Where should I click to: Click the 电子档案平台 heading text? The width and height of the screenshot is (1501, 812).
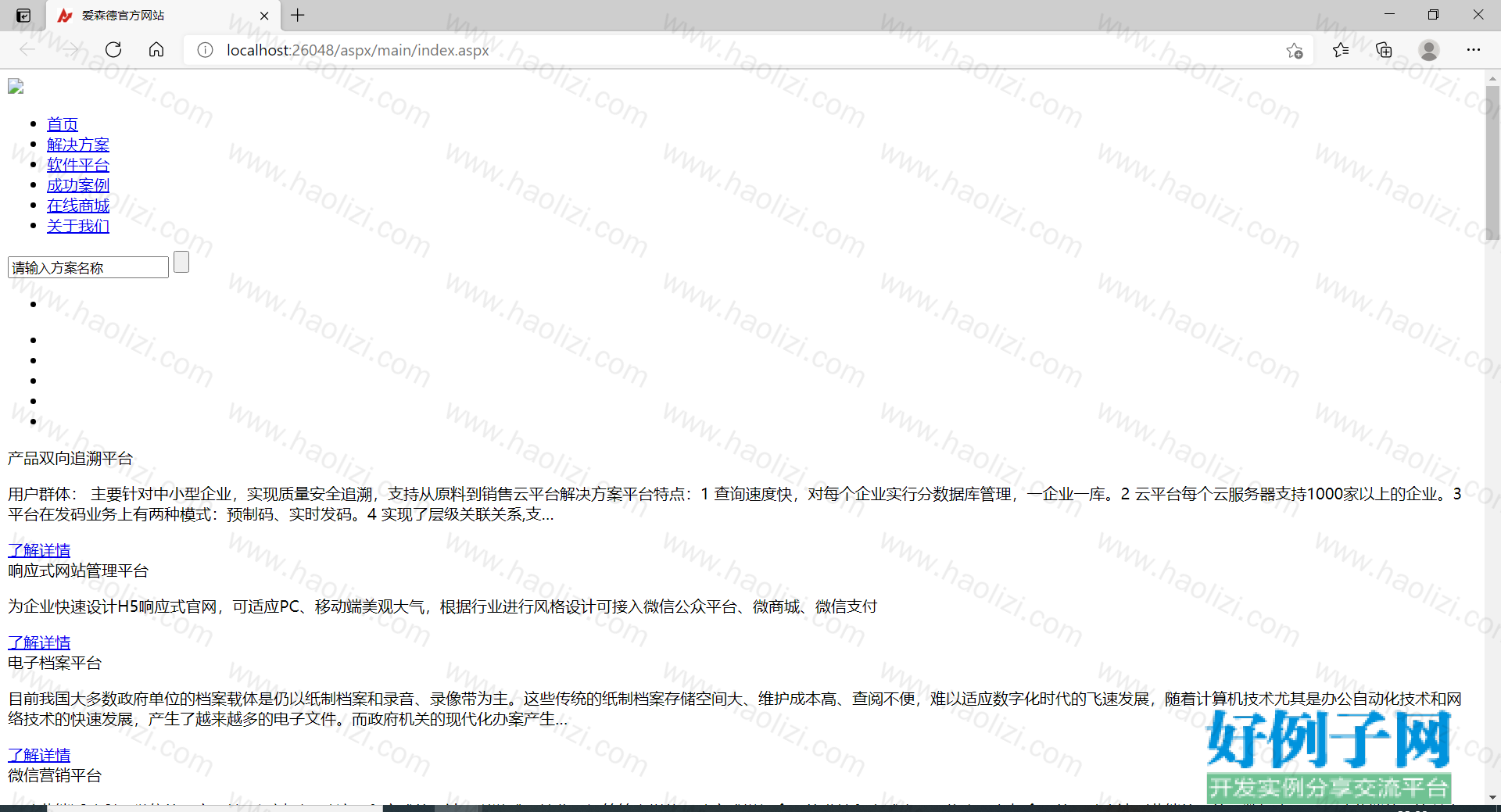tap(55, 664)
